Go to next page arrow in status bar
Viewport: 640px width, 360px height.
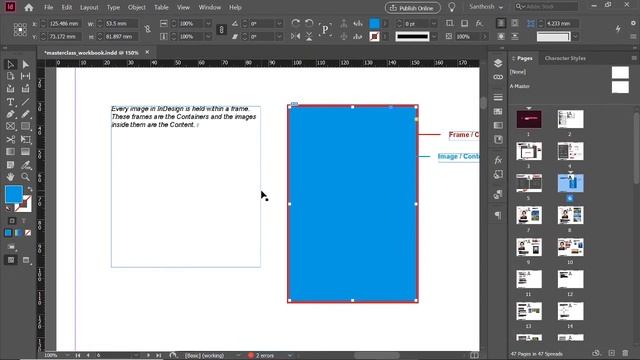click(x=148, y=356)
